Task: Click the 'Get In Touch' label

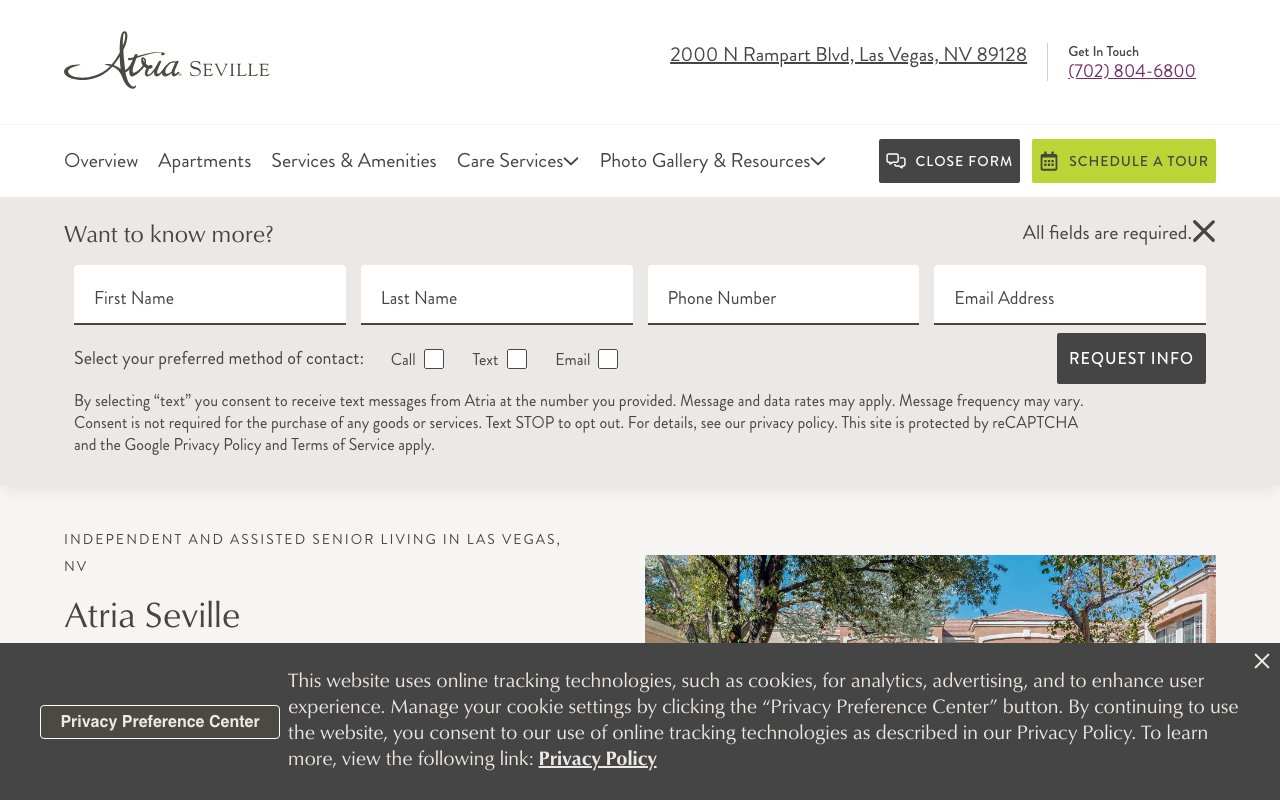Action: tap(1103, 51)
